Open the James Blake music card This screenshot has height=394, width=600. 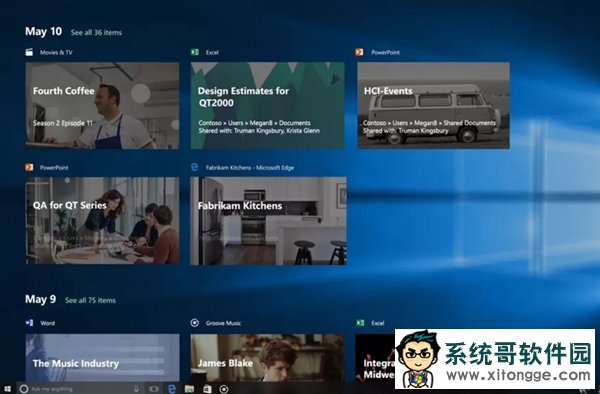pos(267,358)
